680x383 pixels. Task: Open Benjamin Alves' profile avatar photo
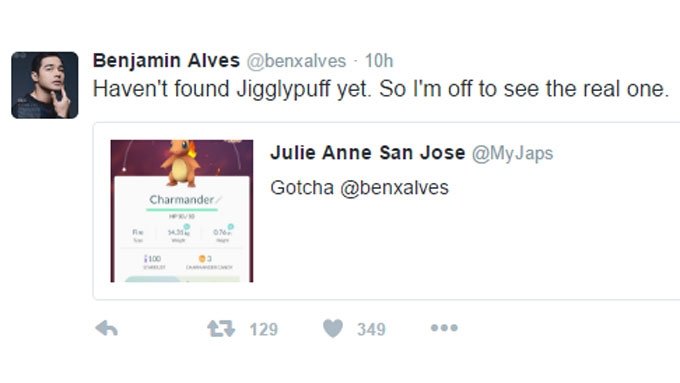coord(45,85)
